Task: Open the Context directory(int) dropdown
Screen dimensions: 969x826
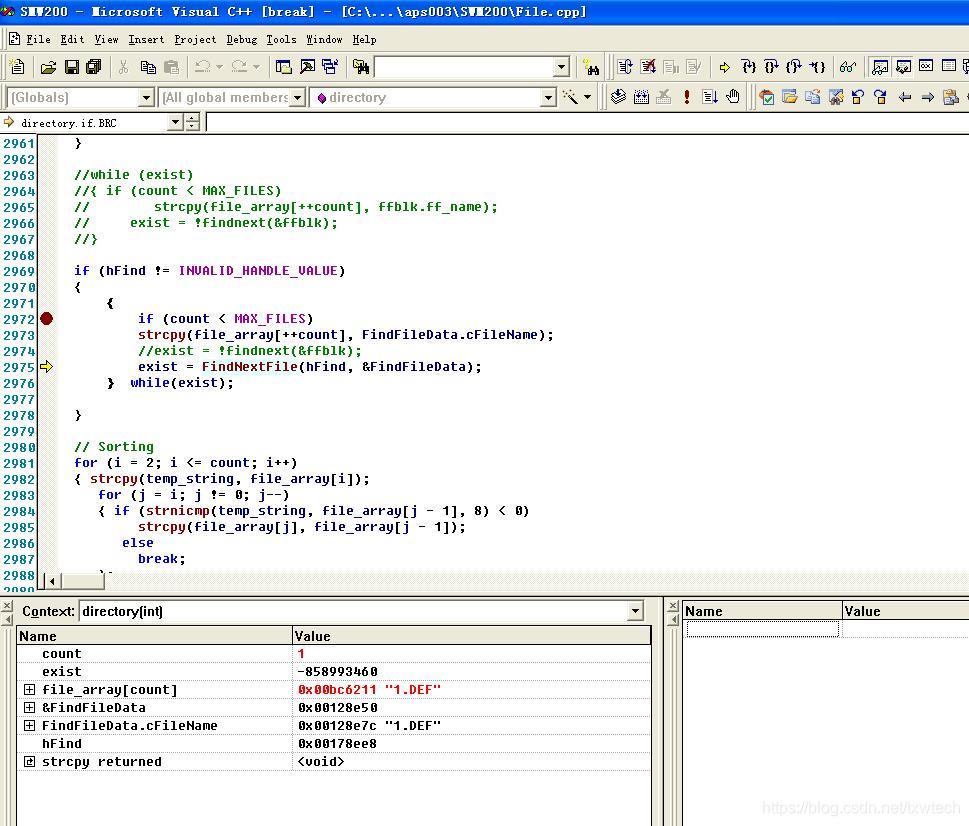Action: point(635,611)
